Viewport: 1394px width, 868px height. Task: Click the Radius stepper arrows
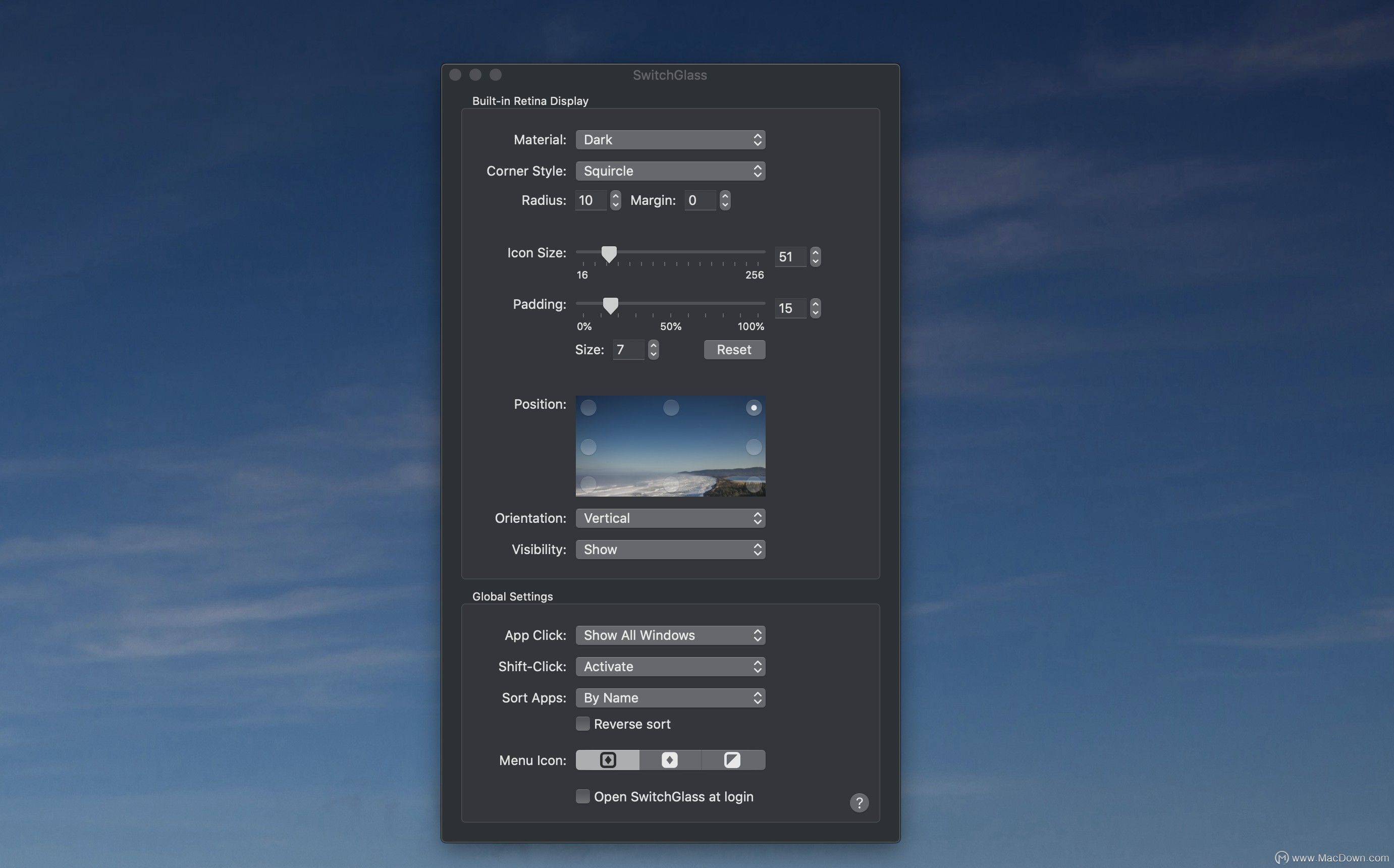point(615,200)
